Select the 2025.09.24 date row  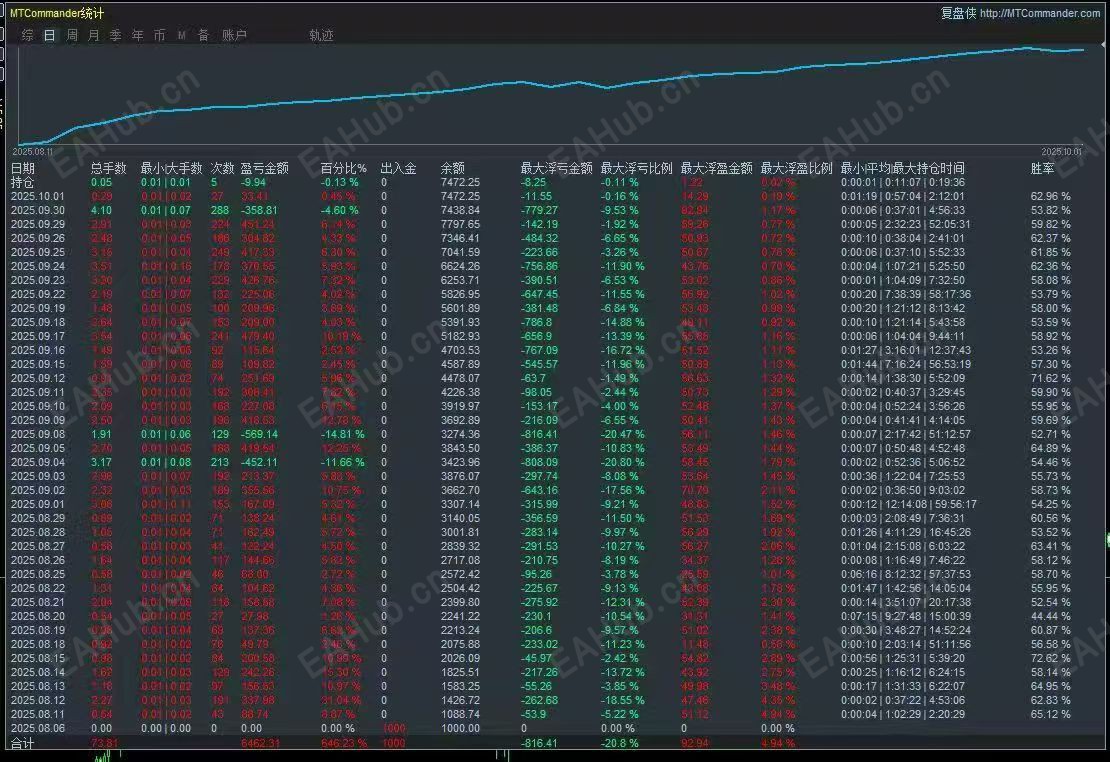pos(38,266)
